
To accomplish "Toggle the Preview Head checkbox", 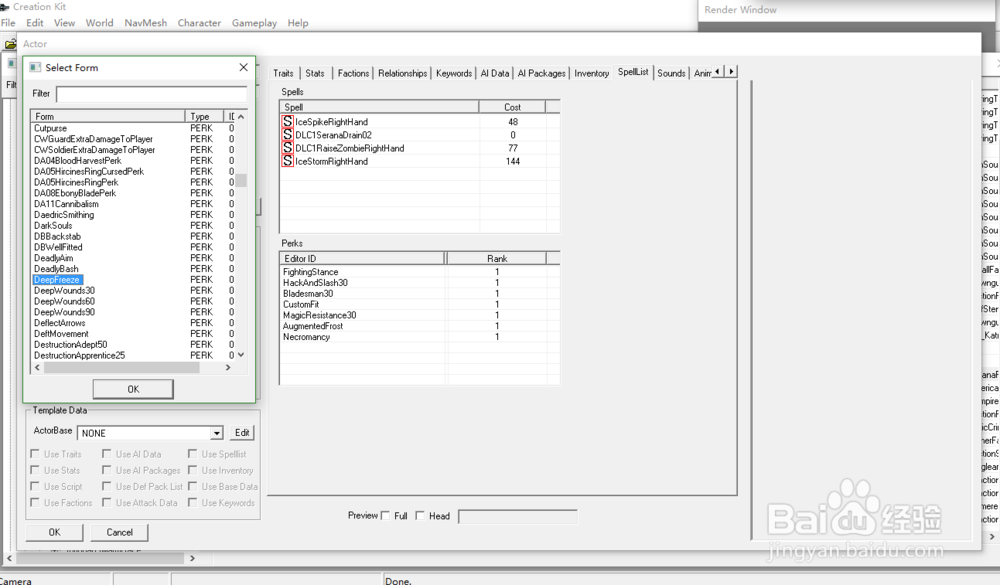I will click(x=420, y=515).
